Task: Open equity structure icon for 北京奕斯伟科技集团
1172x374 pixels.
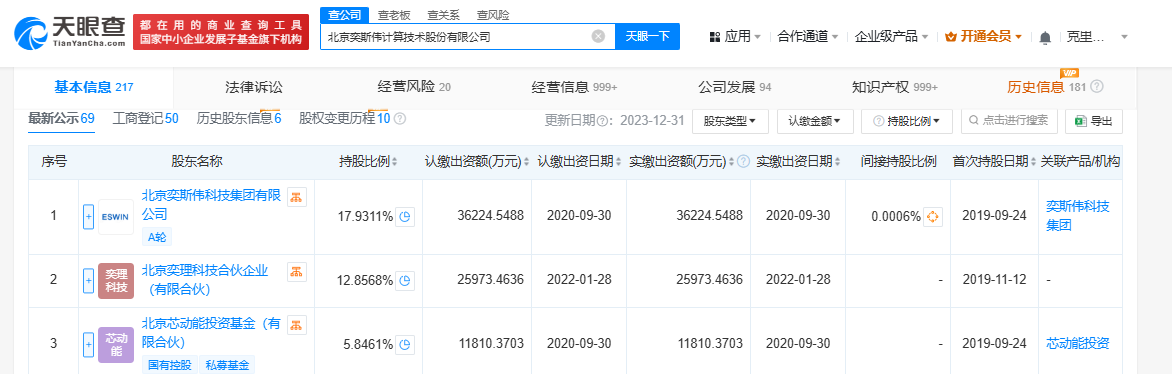Action: [x=297, y=197]
